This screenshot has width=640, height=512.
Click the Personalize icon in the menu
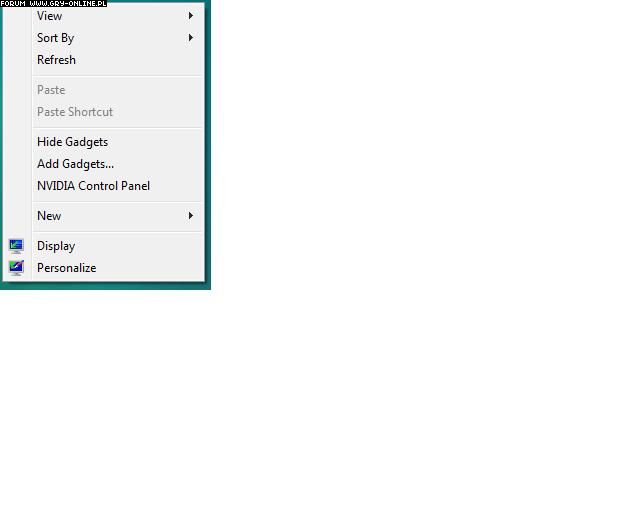[x=16, y=268]
